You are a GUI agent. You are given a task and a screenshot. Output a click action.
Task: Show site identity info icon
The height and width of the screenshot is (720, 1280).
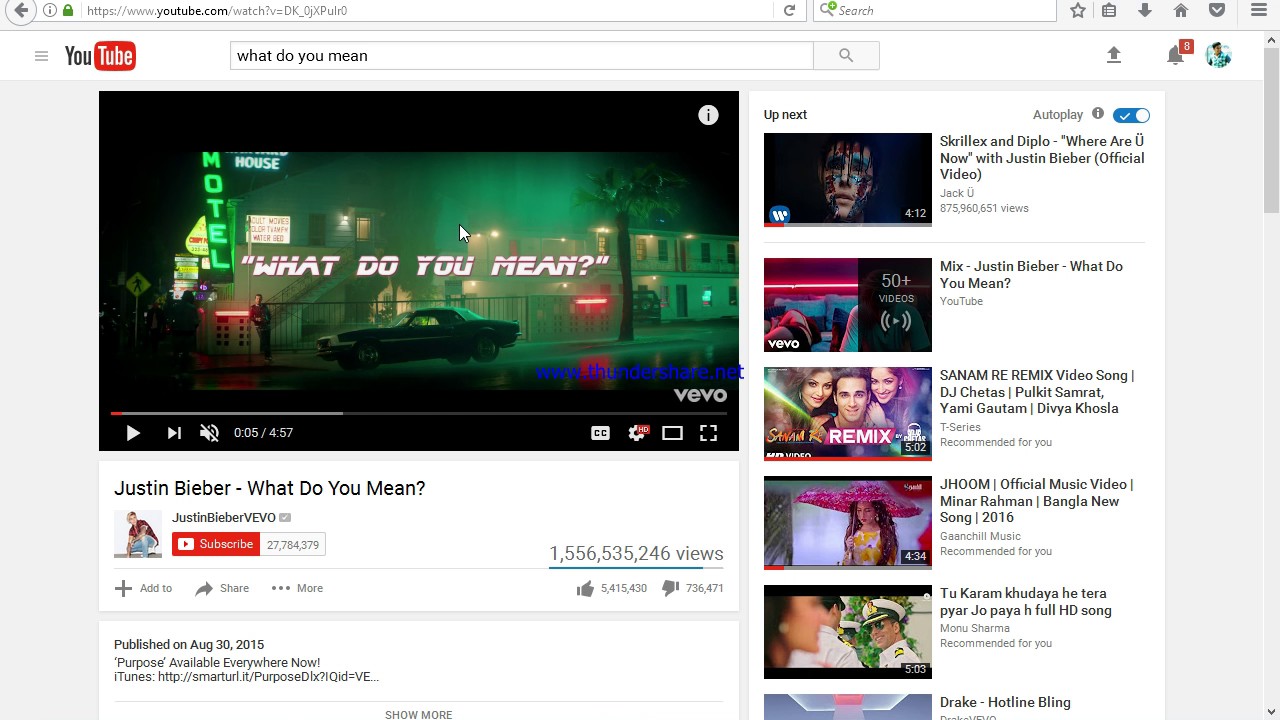(x=50, y=10)
